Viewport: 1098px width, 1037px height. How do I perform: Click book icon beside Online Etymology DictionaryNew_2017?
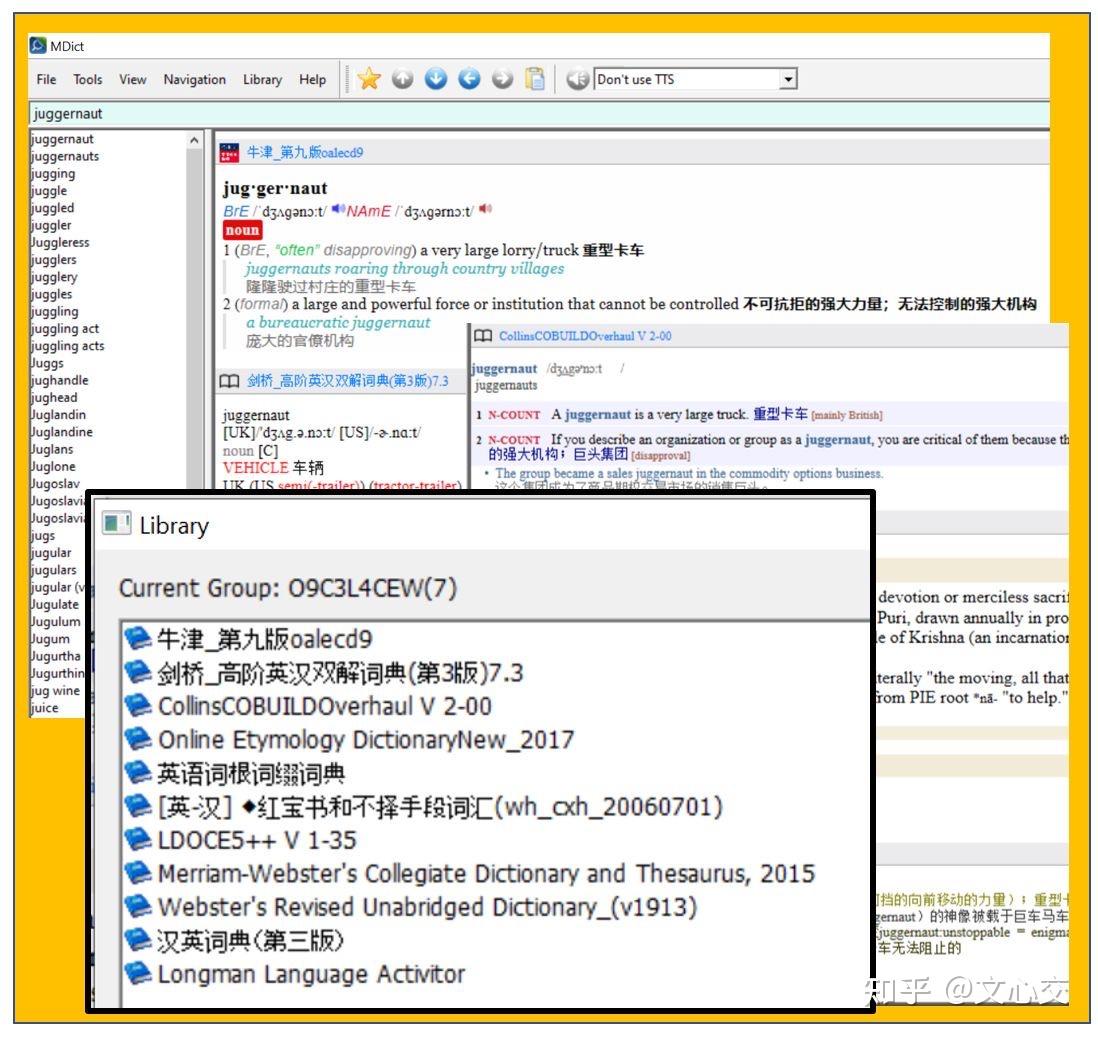(138, 739)
